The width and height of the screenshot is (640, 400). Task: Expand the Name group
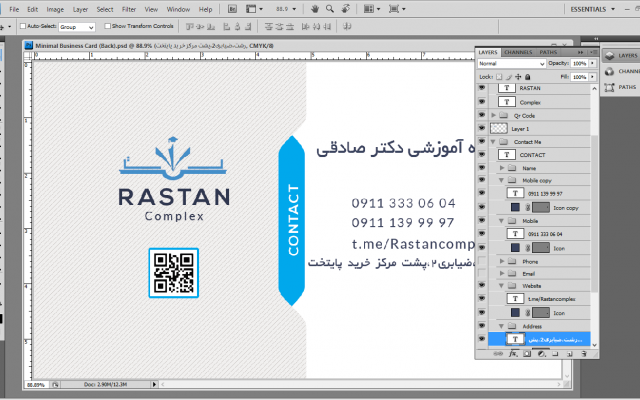[502, 168]
